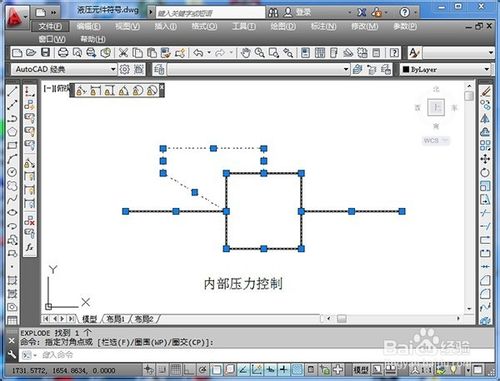Switch to the 布局1 layout tab
The width and height of the screenshot is (500, 381).
click(x=115, y=319)
